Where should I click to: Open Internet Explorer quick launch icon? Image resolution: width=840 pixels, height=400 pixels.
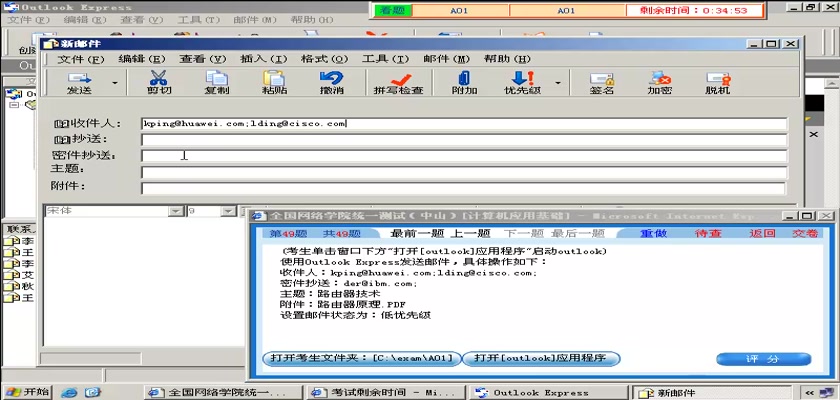[x=69, y=393]
